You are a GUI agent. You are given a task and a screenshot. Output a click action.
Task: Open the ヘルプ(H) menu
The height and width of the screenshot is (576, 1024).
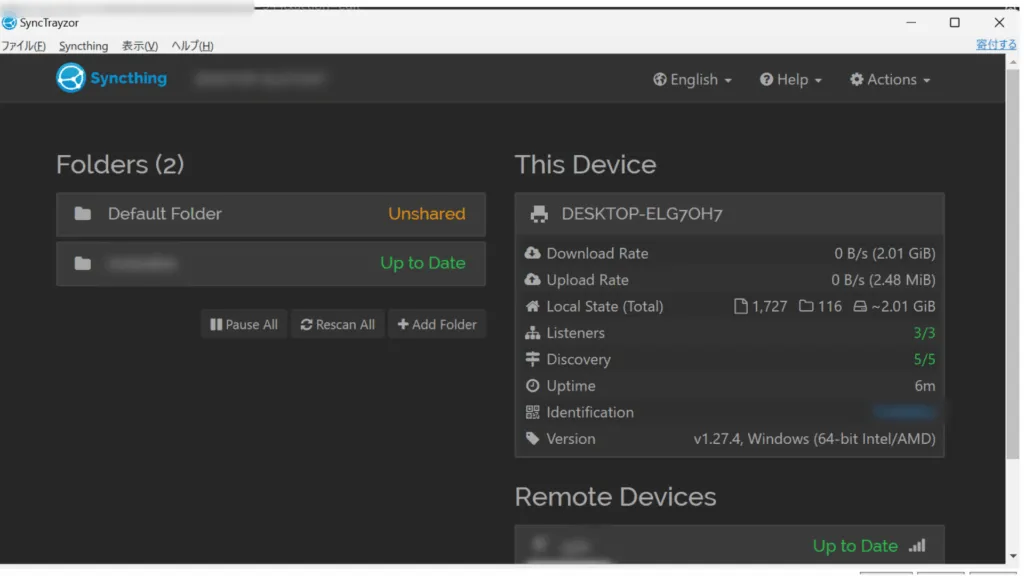(x=192, y=46)
